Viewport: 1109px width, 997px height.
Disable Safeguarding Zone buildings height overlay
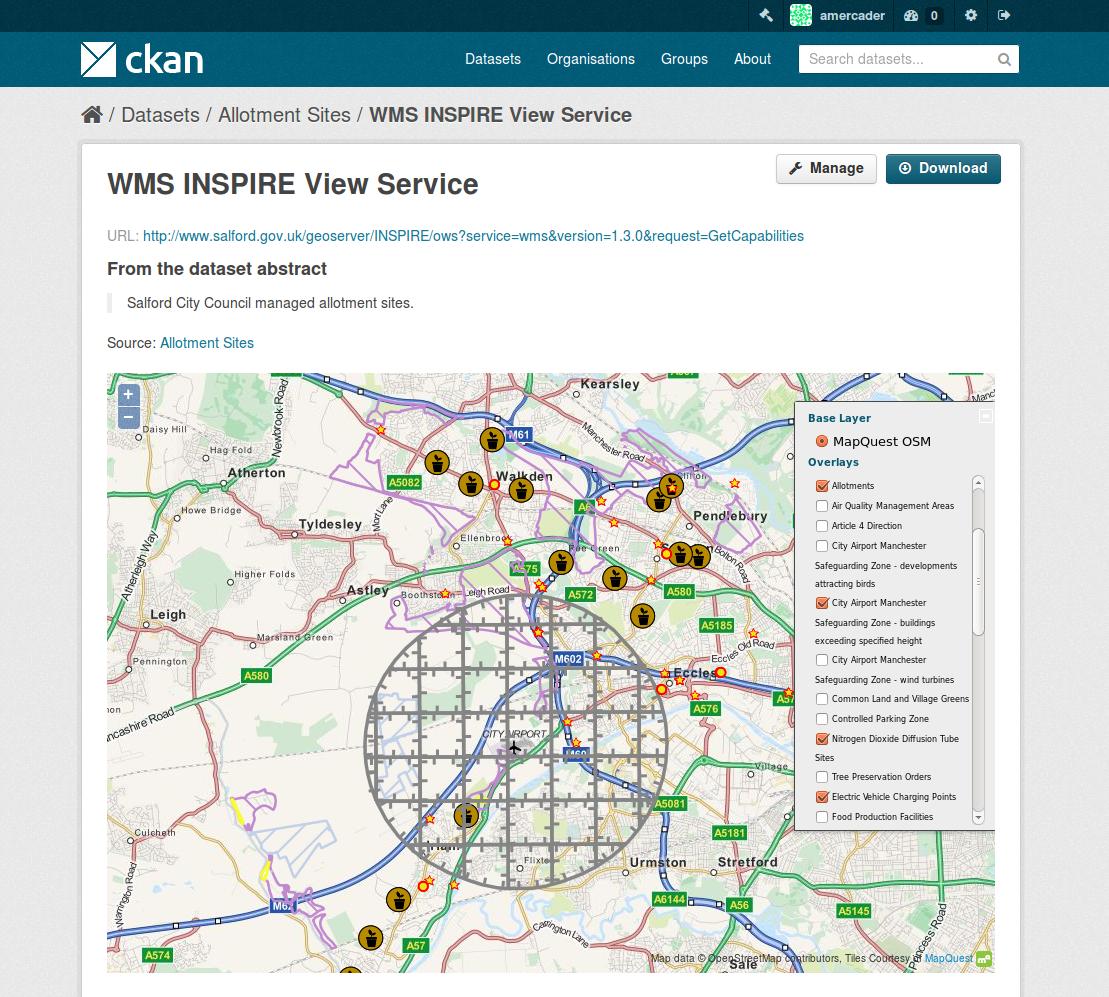[822, 602]
